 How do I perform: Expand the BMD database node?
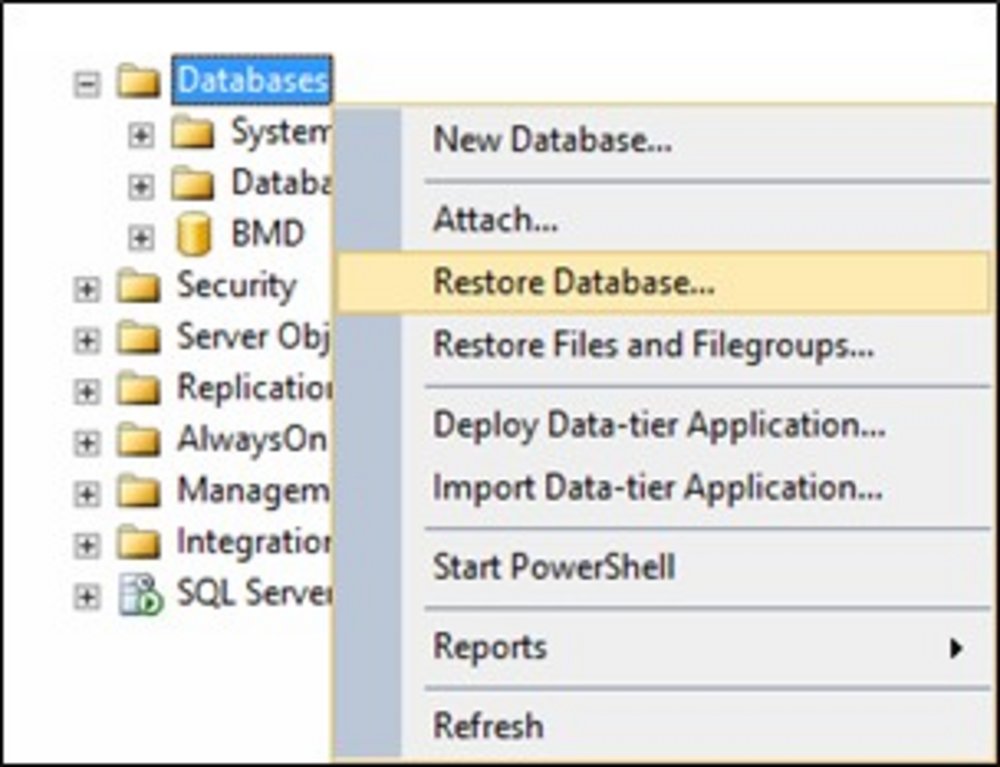tap(140, 238)
